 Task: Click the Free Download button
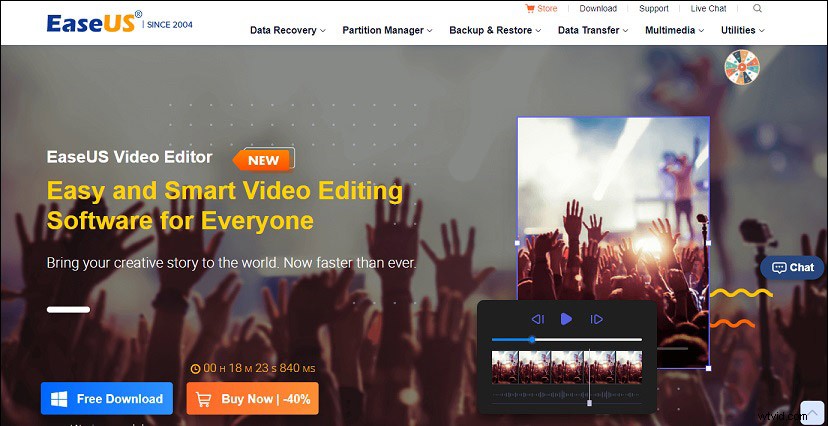tap(107, 399)
